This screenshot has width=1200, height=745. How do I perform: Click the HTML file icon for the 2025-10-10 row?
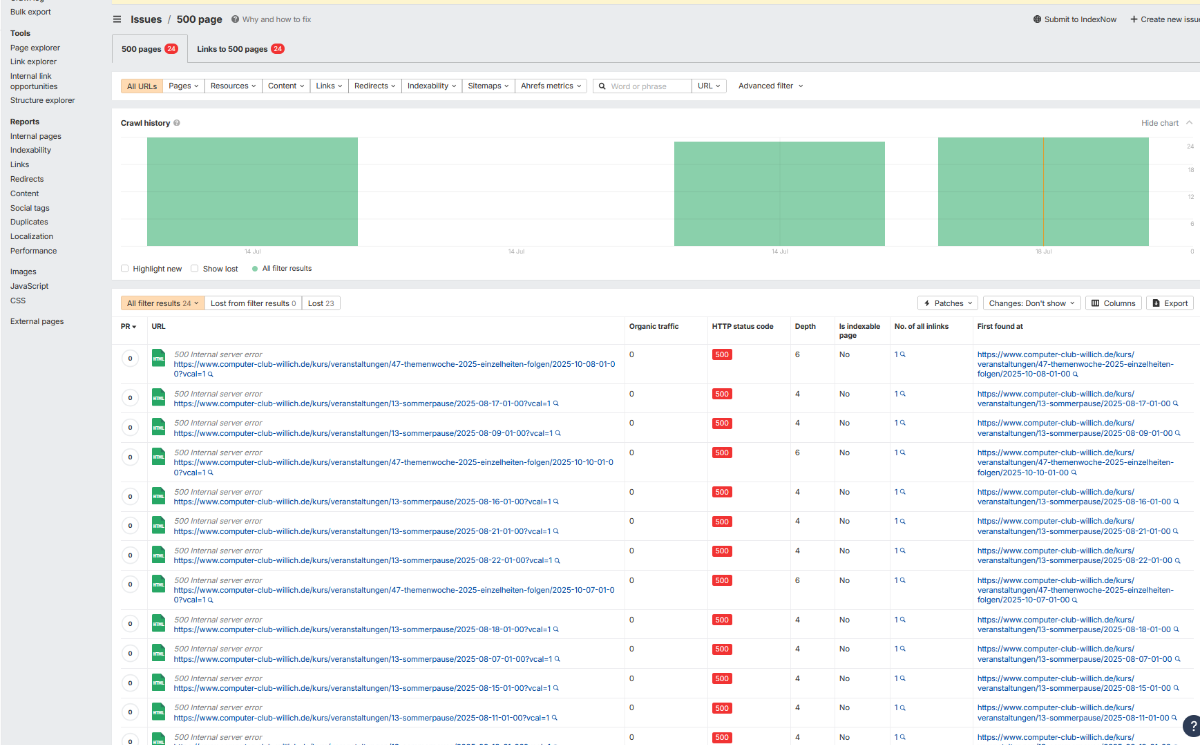[x=157, y=456]
